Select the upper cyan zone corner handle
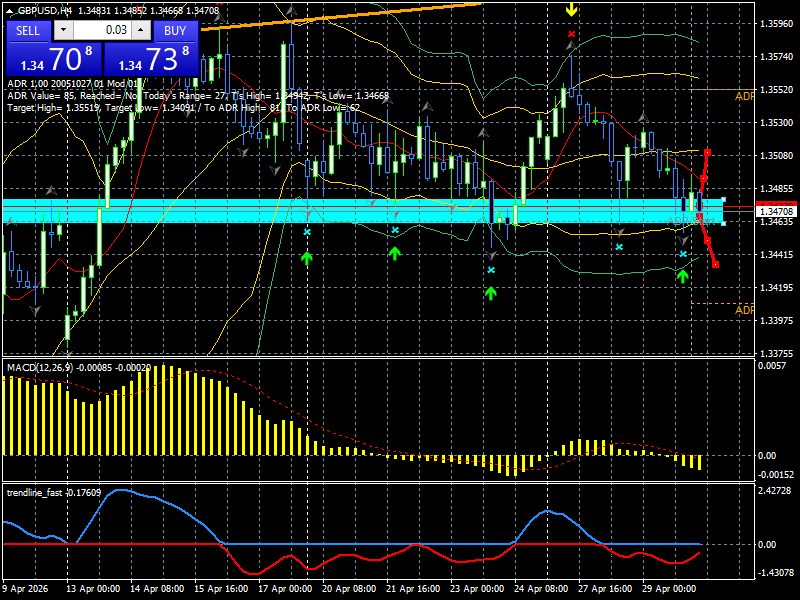The width and height of the screenshot is (800, 600). point(723,199)
